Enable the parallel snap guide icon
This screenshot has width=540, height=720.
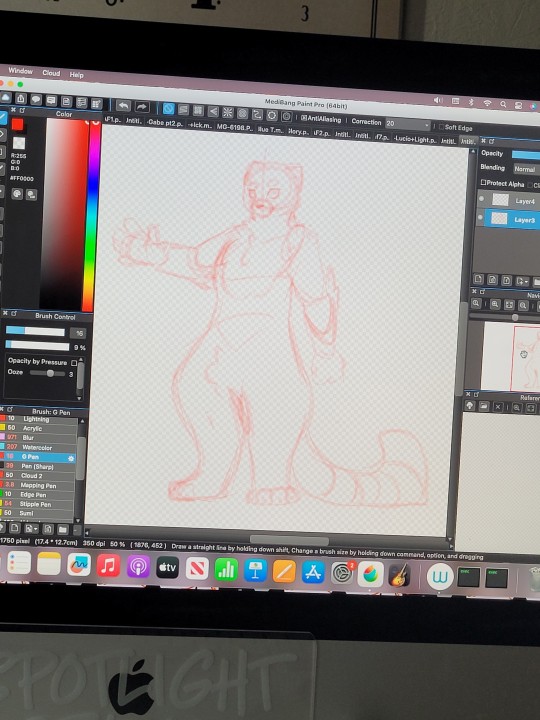(x=183, y=110)
